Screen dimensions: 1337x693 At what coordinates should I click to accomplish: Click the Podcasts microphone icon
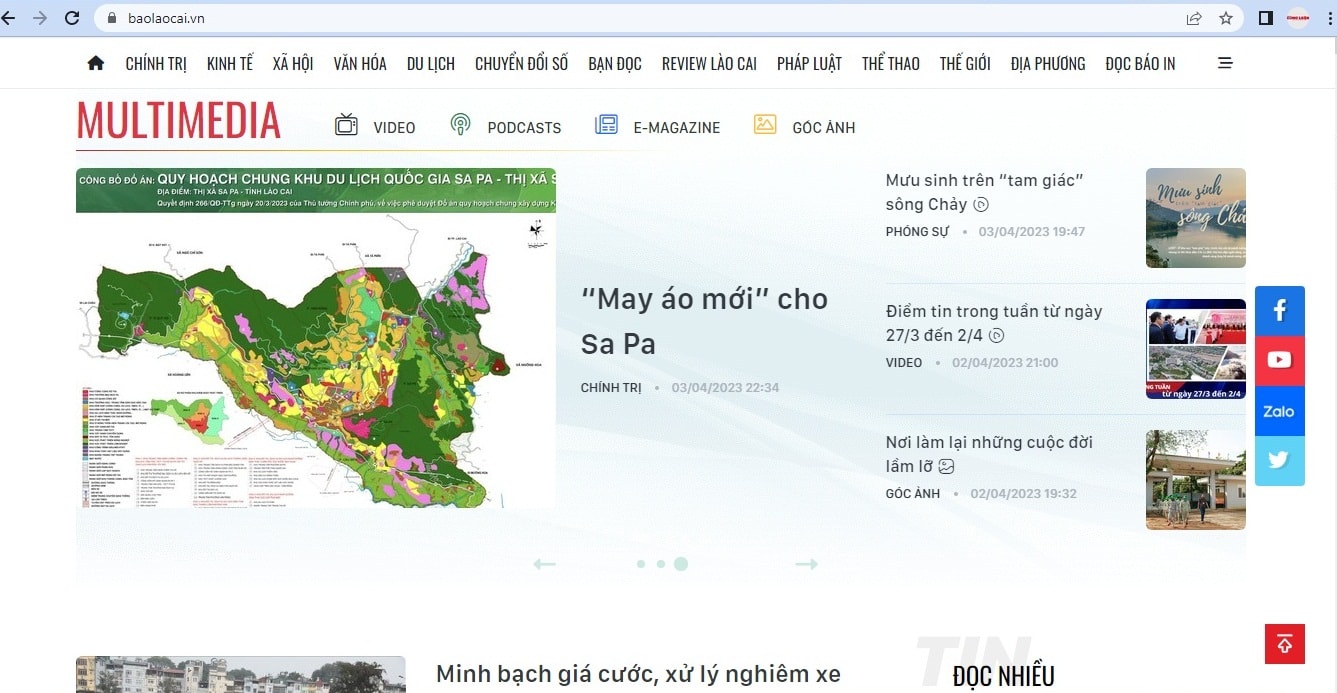click(460, 125)
